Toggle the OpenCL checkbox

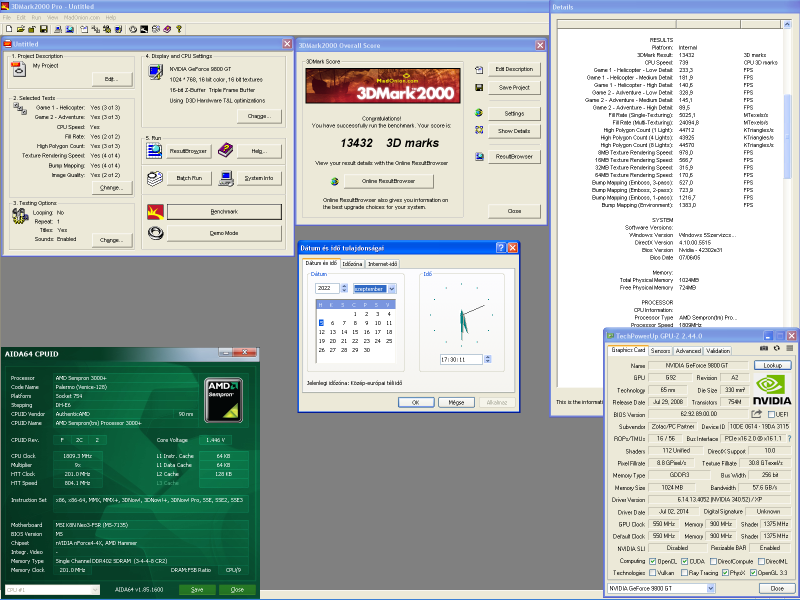pyautogui.click(x=653, y=561)
